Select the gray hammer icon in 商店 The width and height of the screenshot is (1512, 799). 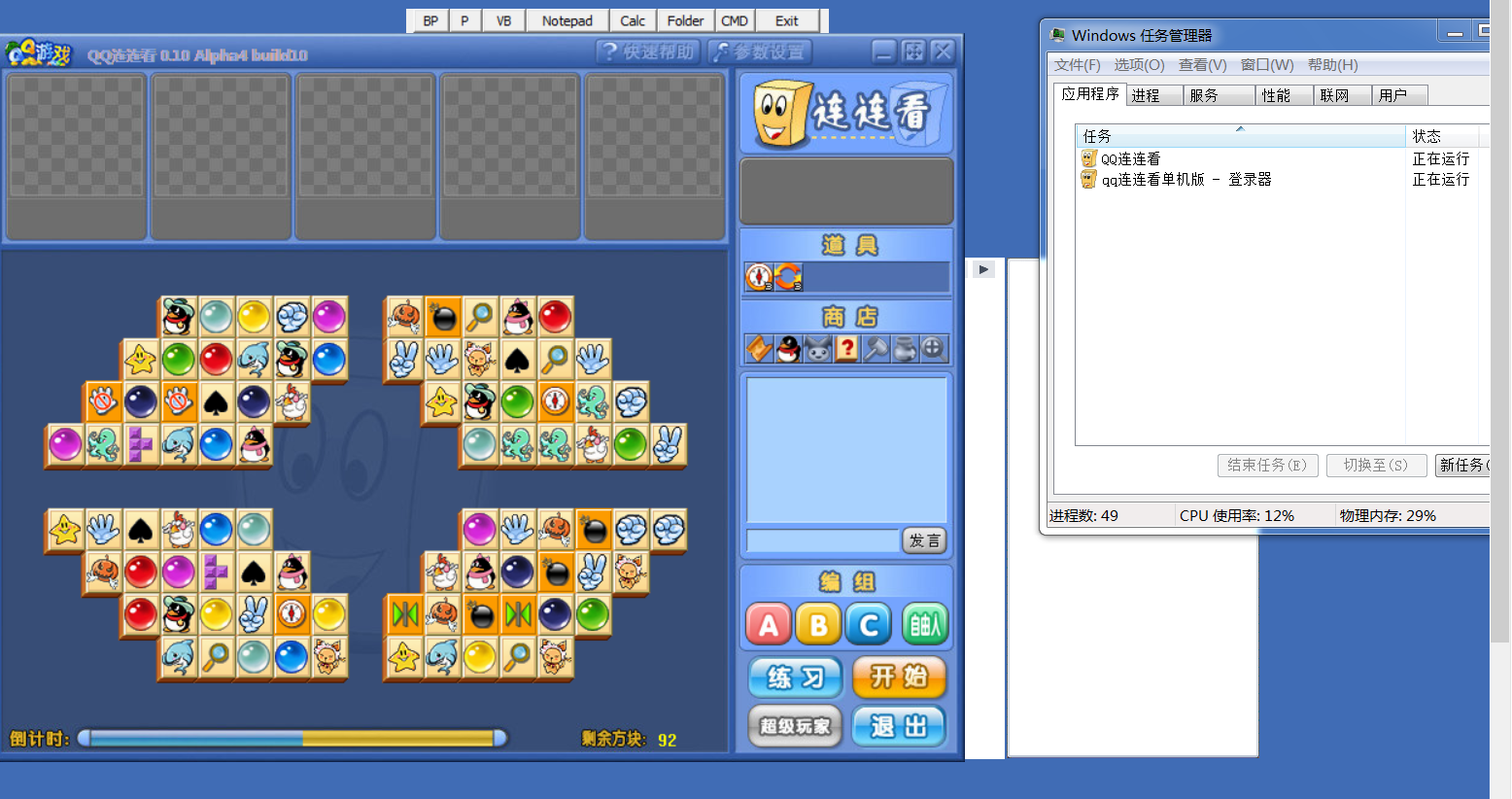click(x=876, y=348)
